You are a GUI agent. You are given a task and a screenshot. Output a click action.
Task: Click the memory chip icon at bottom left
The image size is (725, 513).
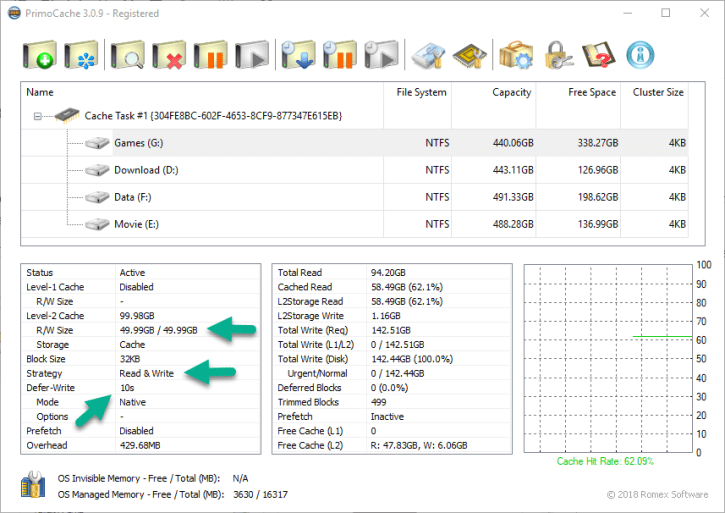(x=32, y=486)
